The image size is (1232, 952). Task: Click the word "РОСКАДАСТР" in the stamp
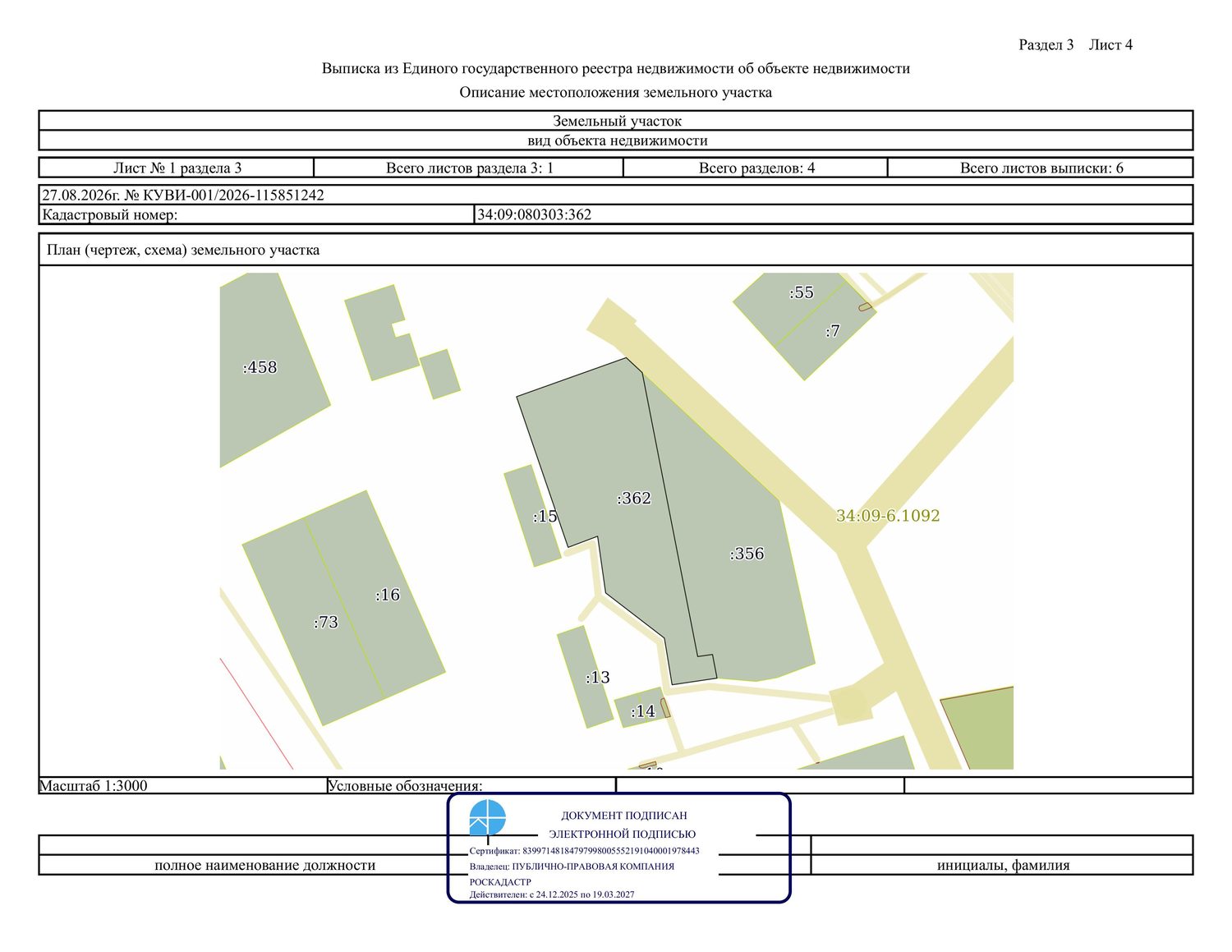[x=500, y=882]
